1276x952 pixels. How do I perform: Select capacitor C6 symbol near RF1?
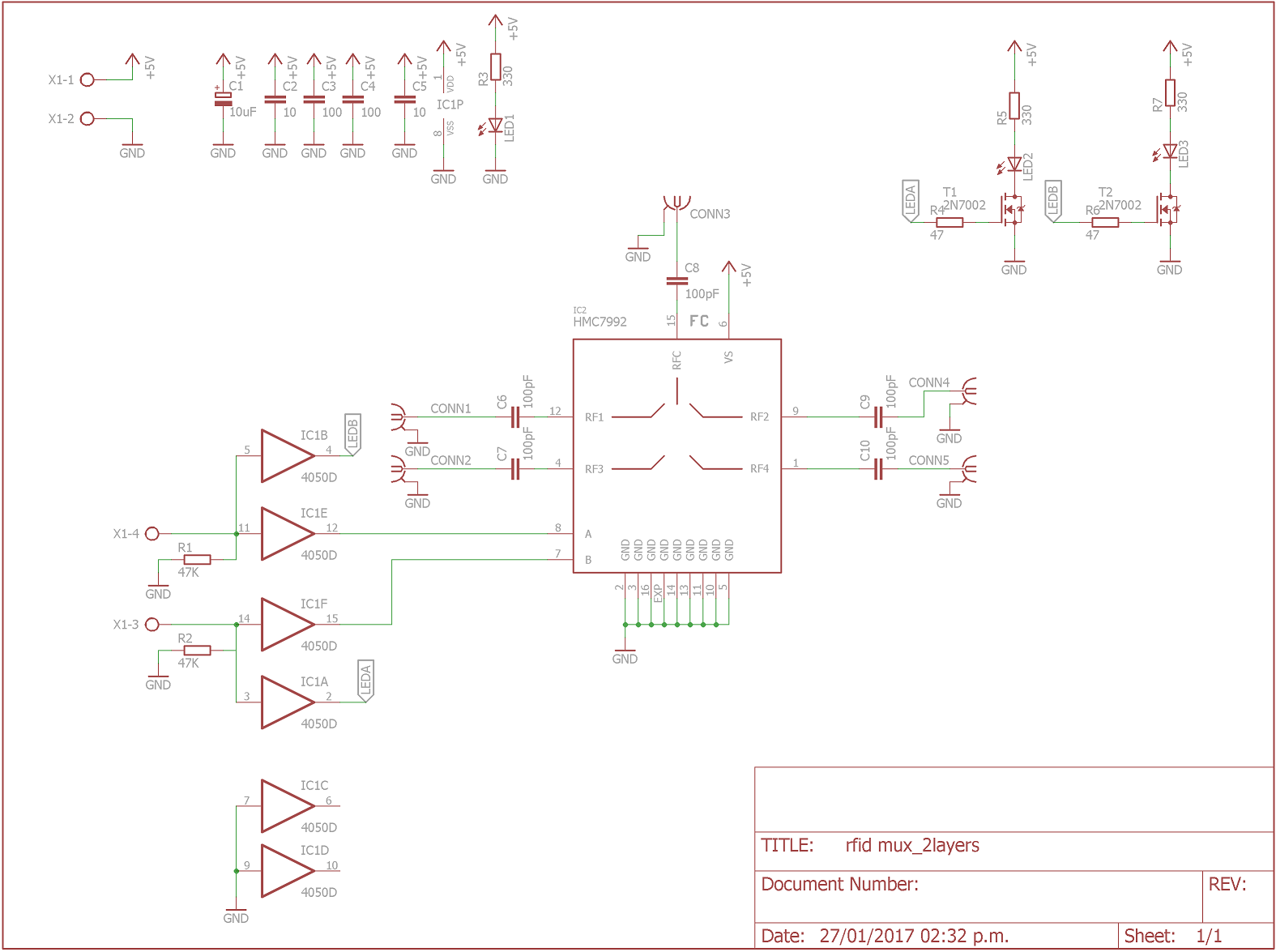514,417
